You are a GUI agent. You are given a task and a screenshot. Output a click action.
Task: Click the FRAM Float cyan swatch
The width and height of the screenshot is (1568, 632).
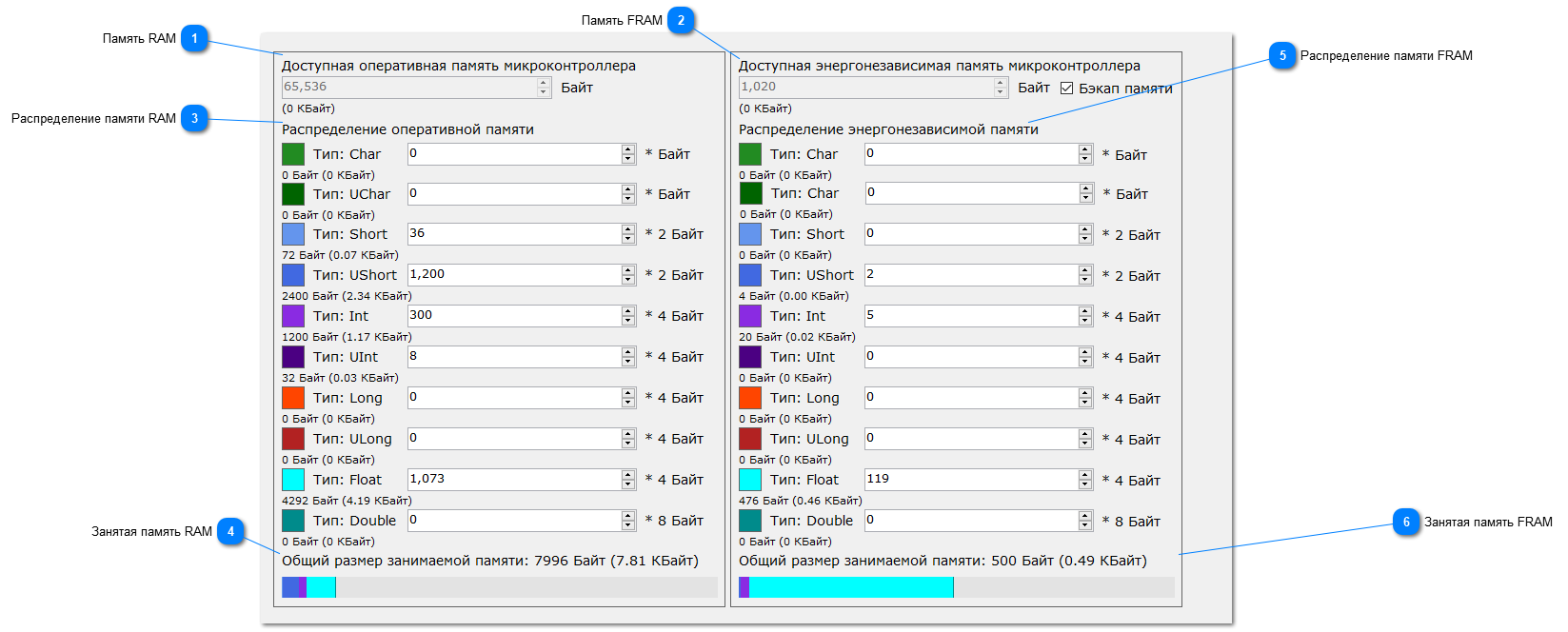point(750,480)
